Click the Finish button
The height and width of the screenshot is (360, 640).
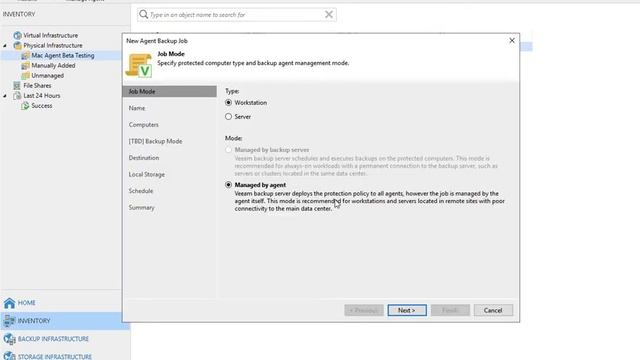(x=450, y=310)
